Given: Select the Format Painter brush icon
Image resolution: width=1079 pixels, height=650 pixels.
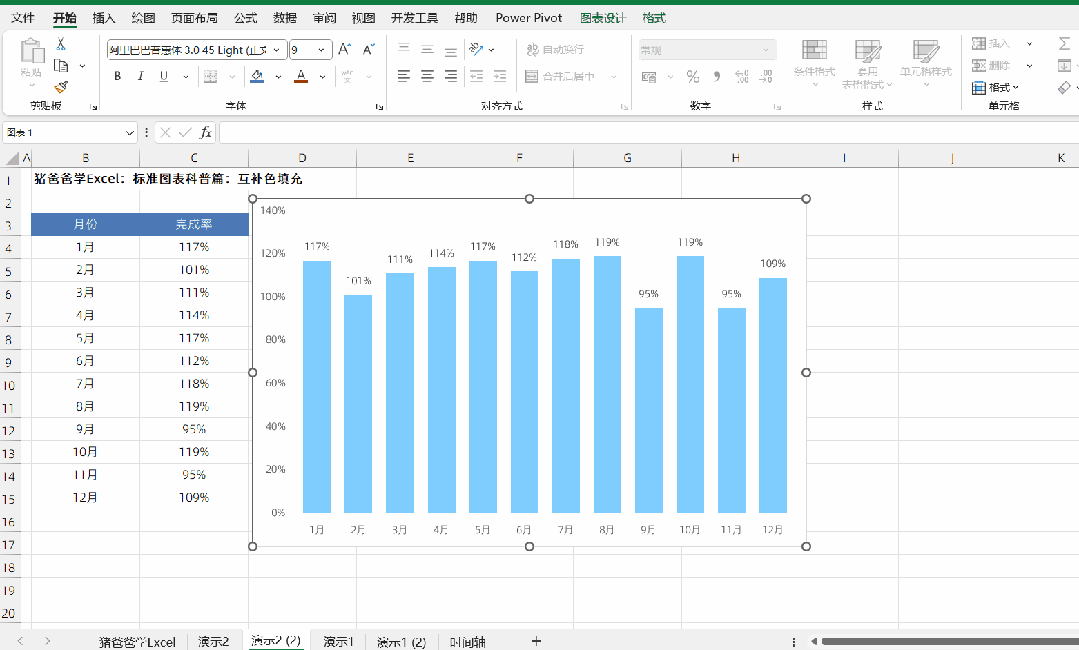Looking at the screenshot, I should 61,87.
